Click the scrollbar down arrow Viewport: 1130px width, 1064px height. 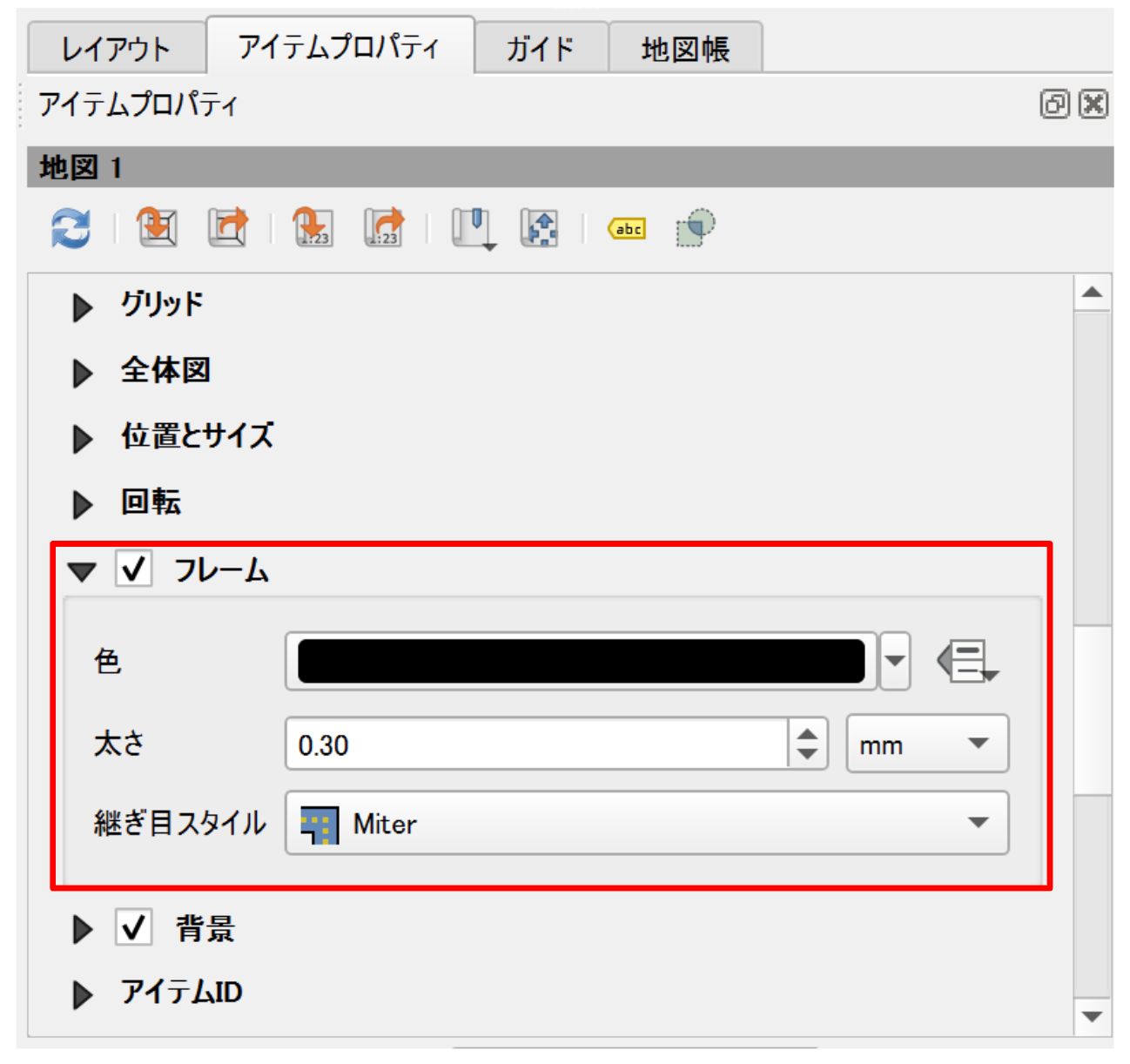pos(1093,1016)
